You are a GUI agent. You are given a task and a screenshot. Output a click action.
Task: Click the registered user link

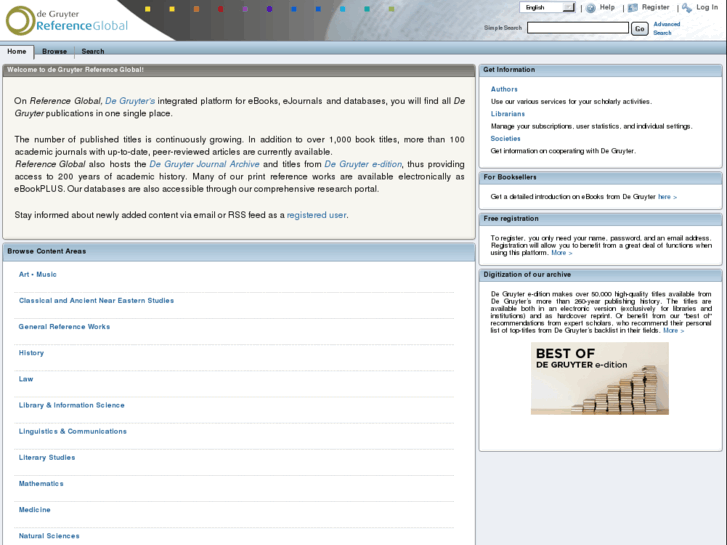click(x=316, y=215)
